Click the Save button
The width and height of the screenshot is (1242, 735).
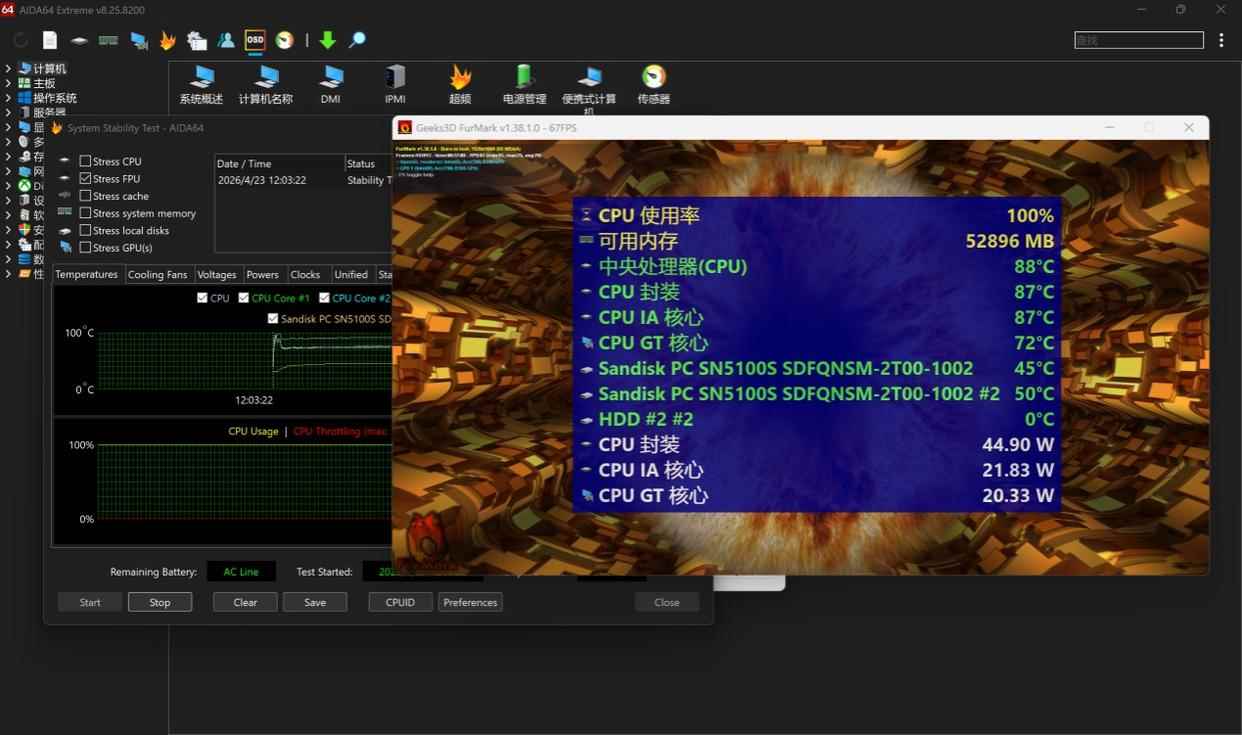(315, 602)
